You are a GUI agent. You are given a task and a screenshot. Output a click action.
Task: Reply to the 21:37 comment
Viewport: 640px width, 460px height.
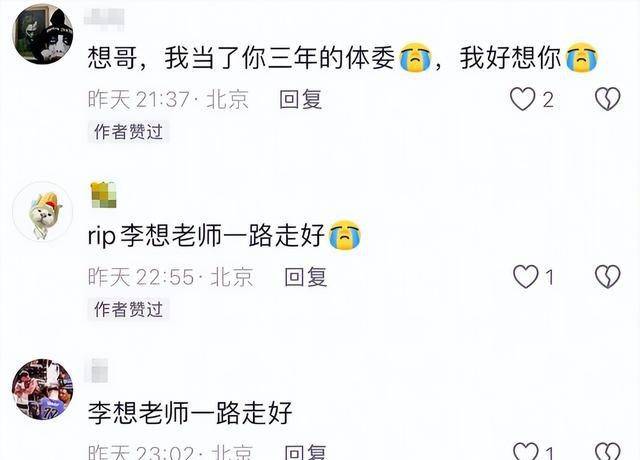301,99
